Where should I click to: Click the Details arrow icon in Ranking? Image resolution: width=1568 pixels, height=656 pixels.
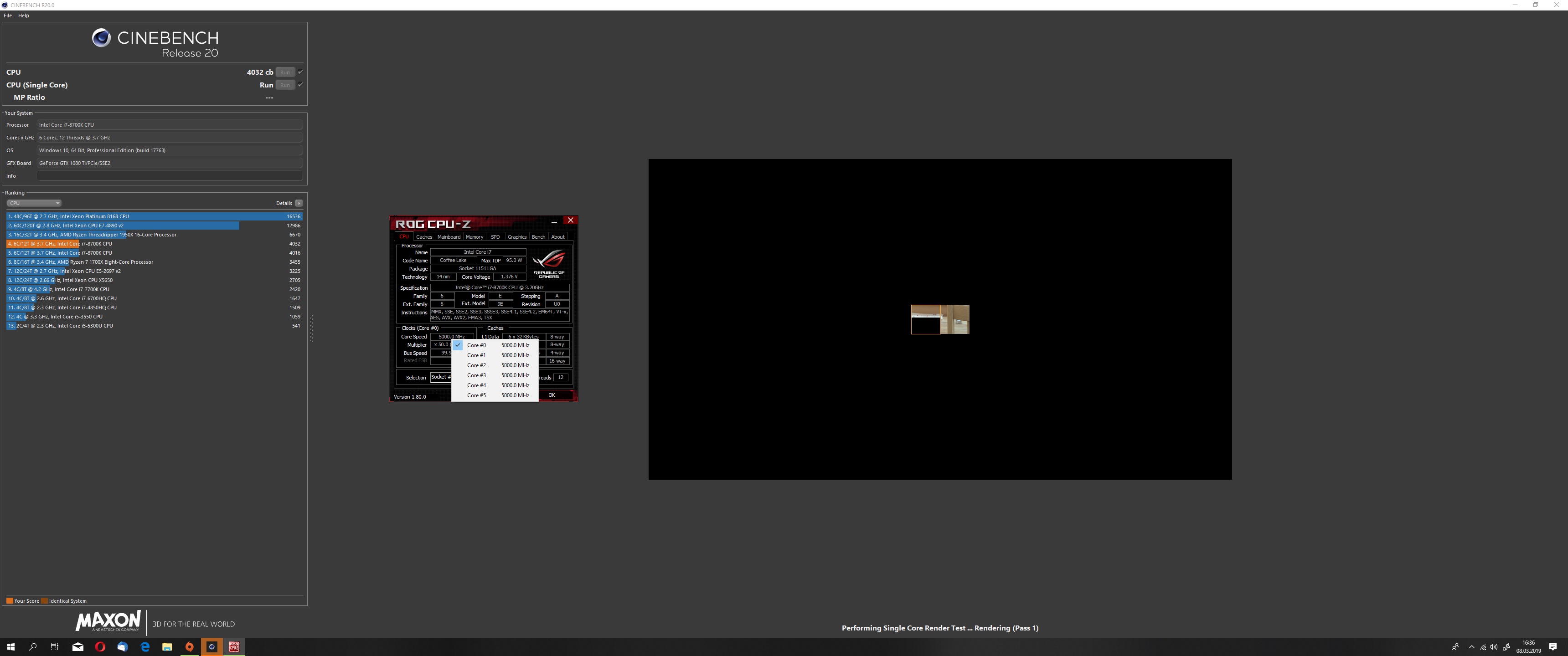(298, 203)
